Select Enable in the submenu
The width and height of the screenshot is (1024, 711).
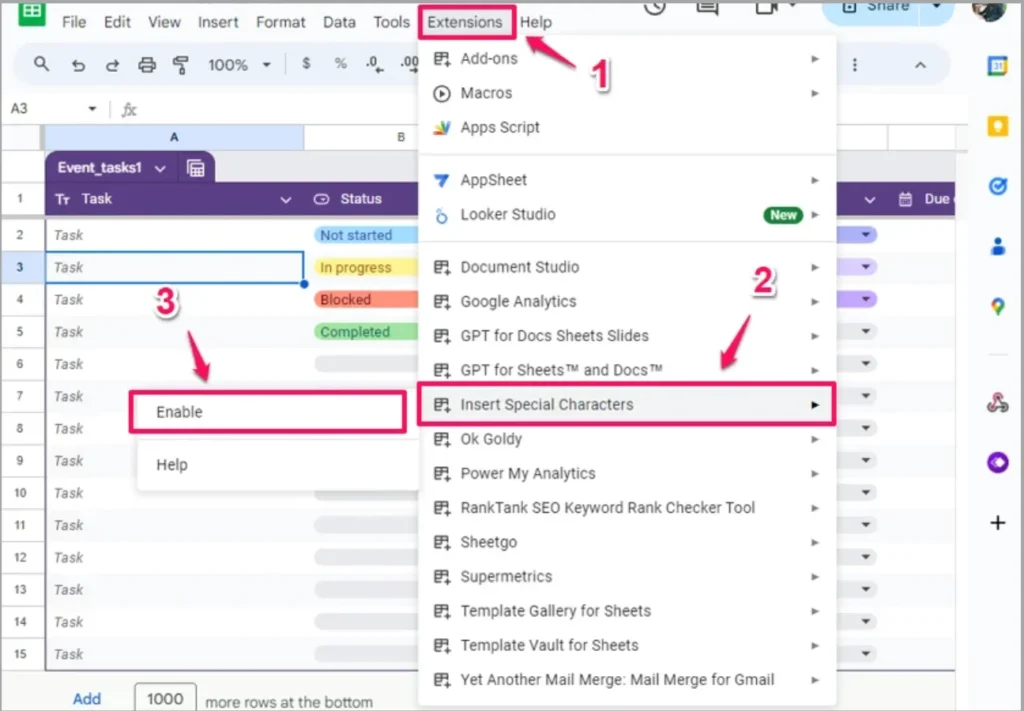268,412
